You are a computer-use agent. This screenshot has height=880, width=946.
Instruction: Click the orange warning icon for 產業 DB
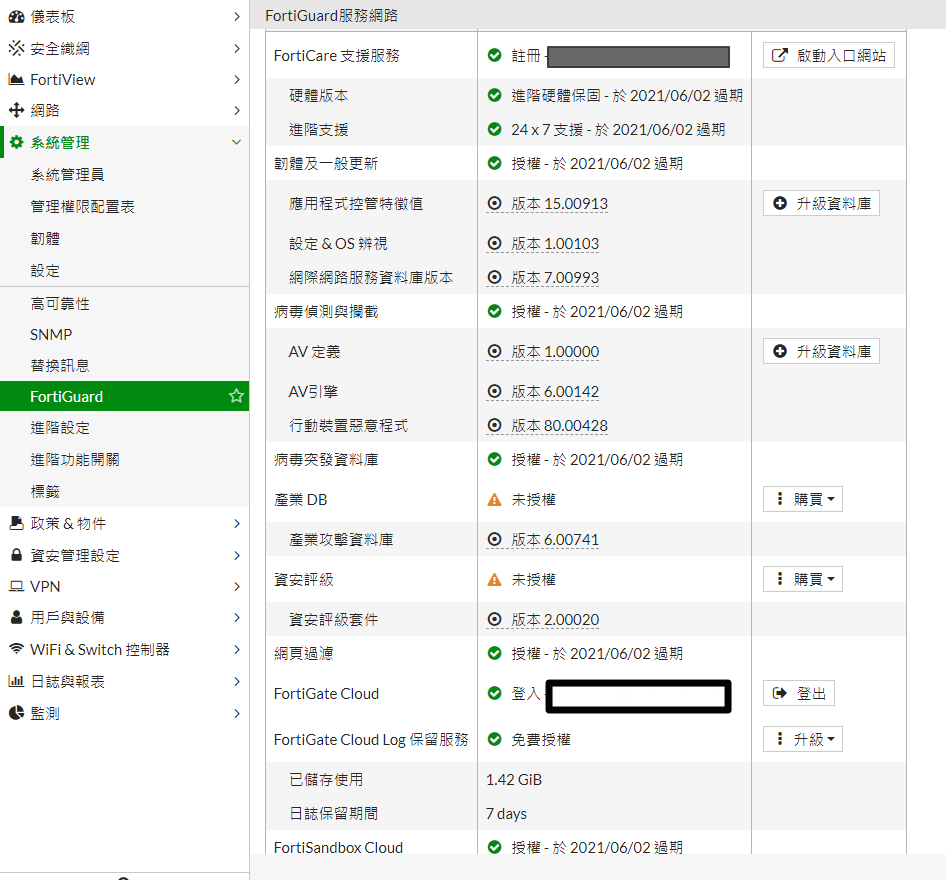coord(495,499)
